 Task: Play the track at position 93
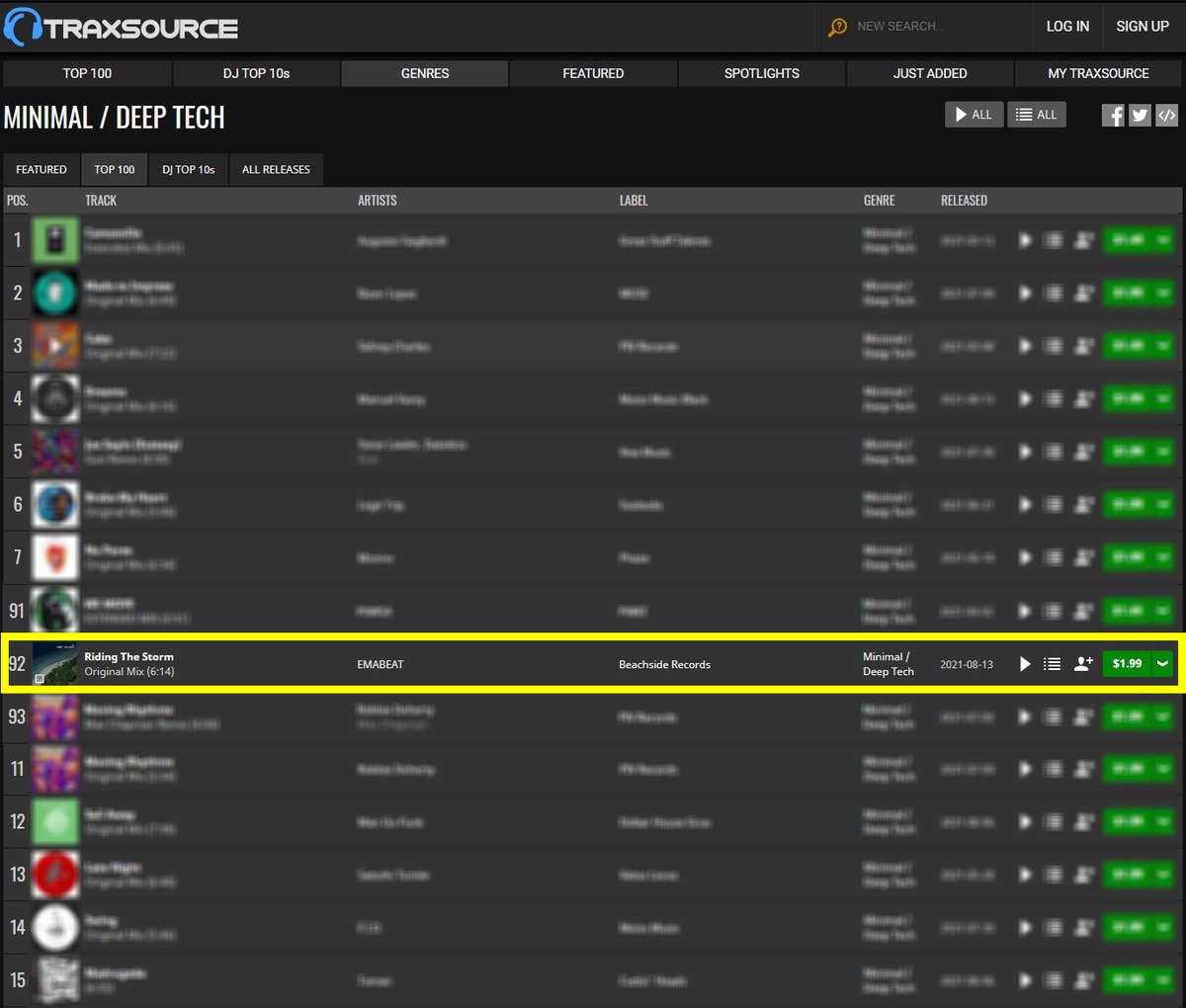click(1025, 716)
